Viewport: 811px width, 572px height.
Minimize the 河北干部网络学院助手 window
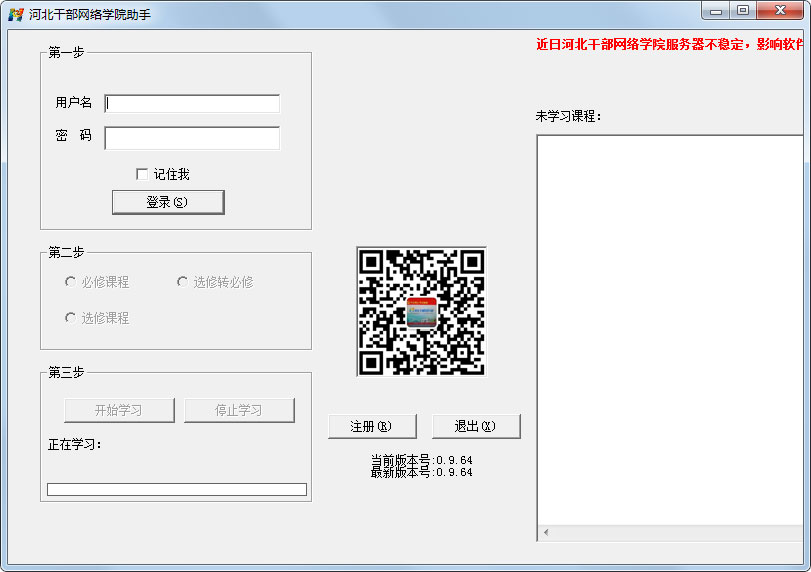coord(716,11)
